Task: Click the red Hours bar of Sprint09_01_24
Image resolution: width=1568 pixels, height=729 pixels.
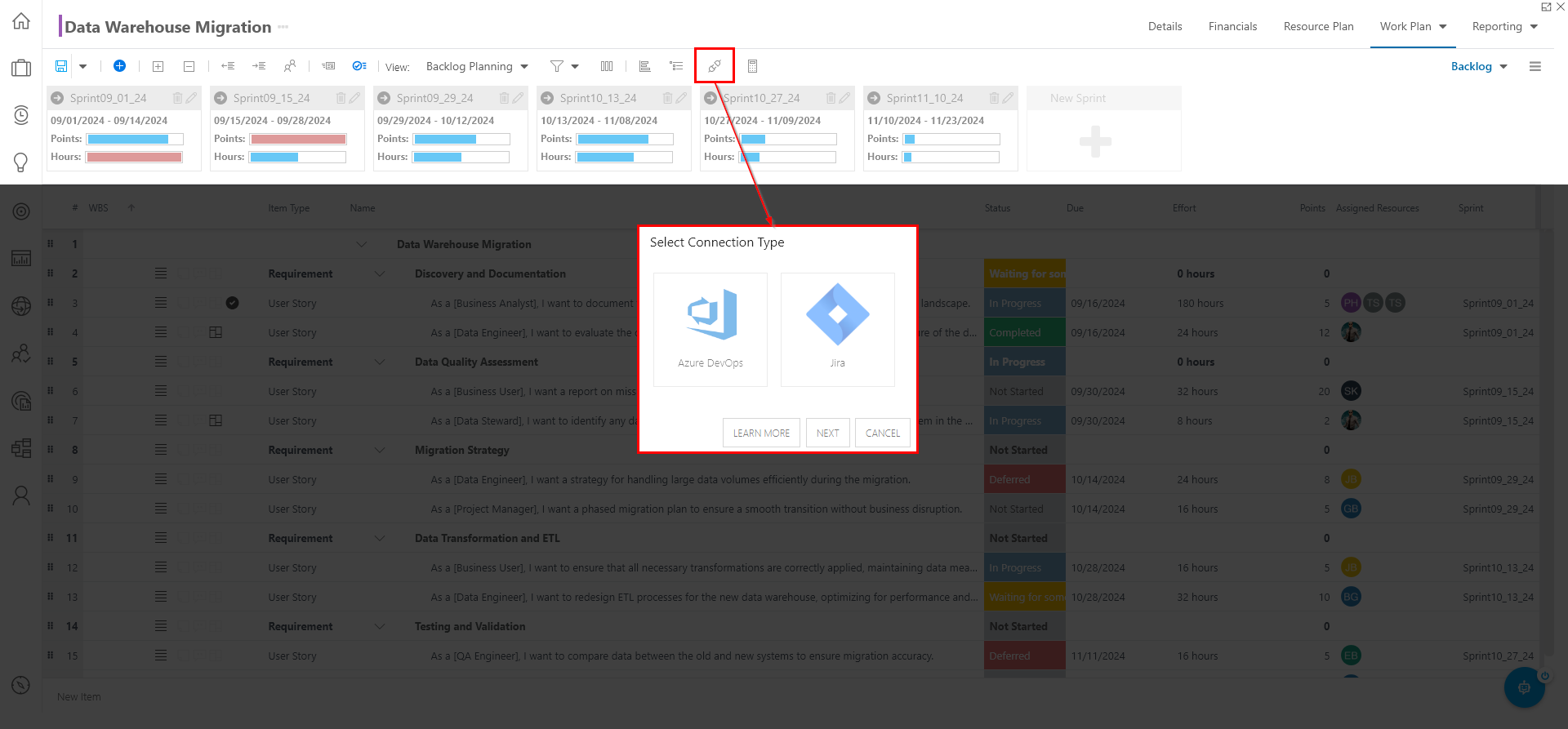Action: (135, 158)
